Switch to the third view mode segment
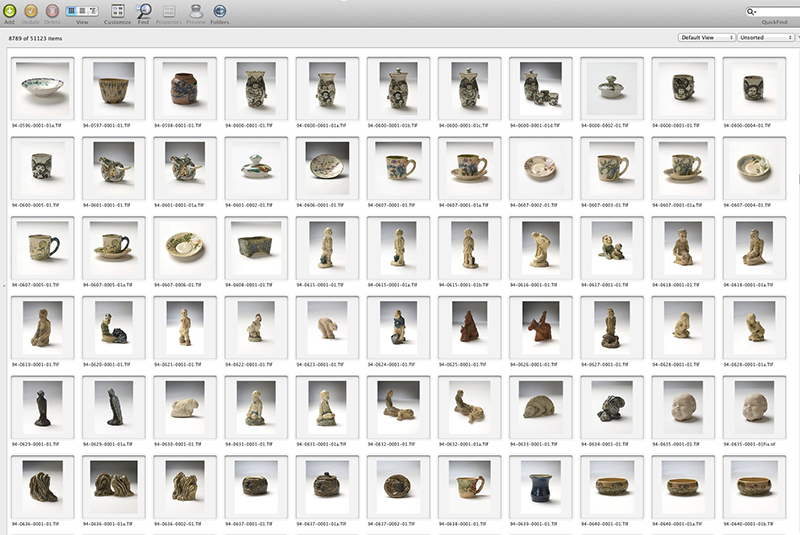Screen dimensions: 800x535 point(92,10)
